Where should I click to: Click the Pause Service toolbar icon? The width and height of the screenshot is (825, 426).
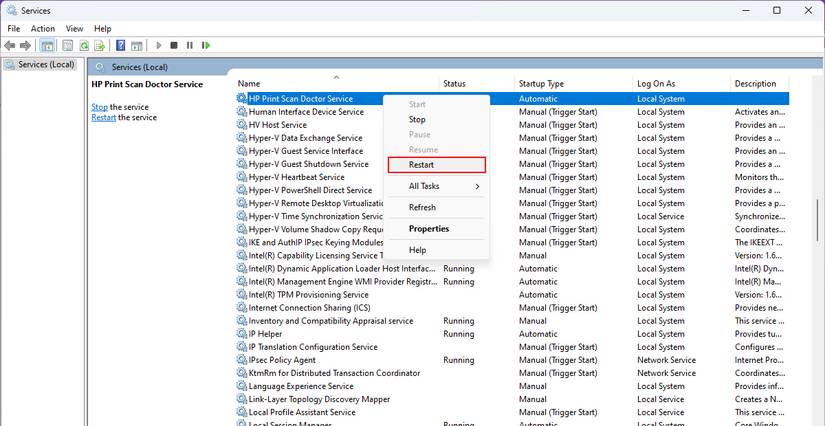point(189,46)
